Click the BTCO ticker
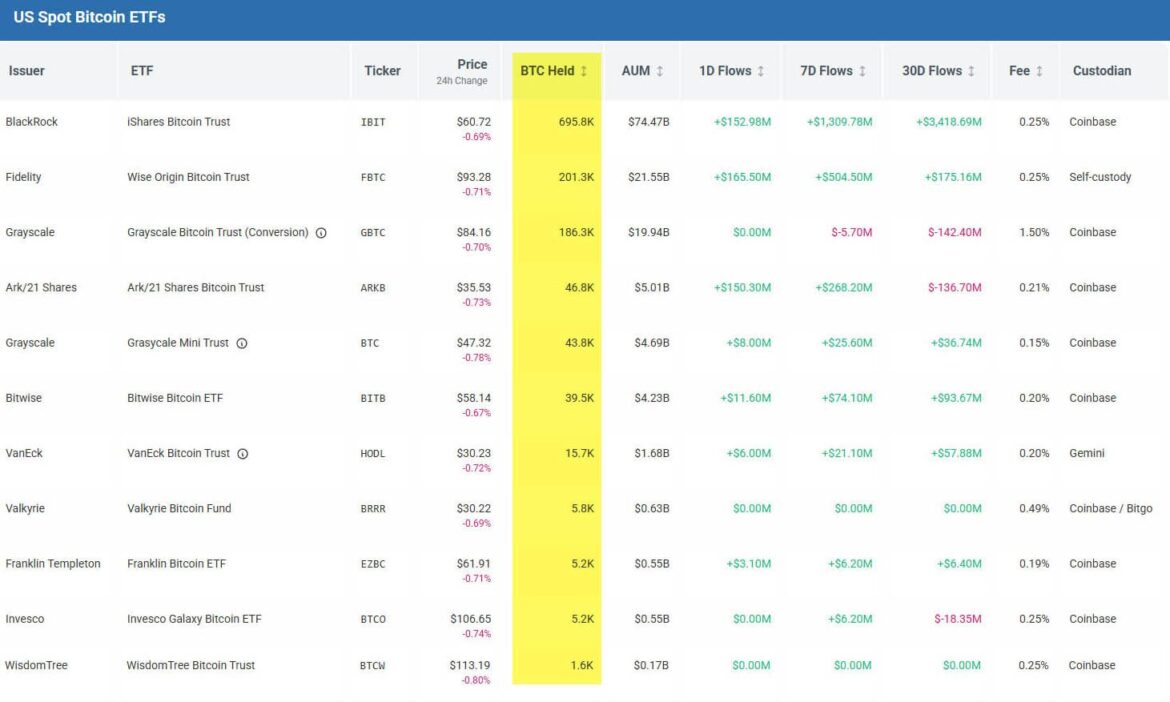The image size is (1170, 702). coord(373,619)
